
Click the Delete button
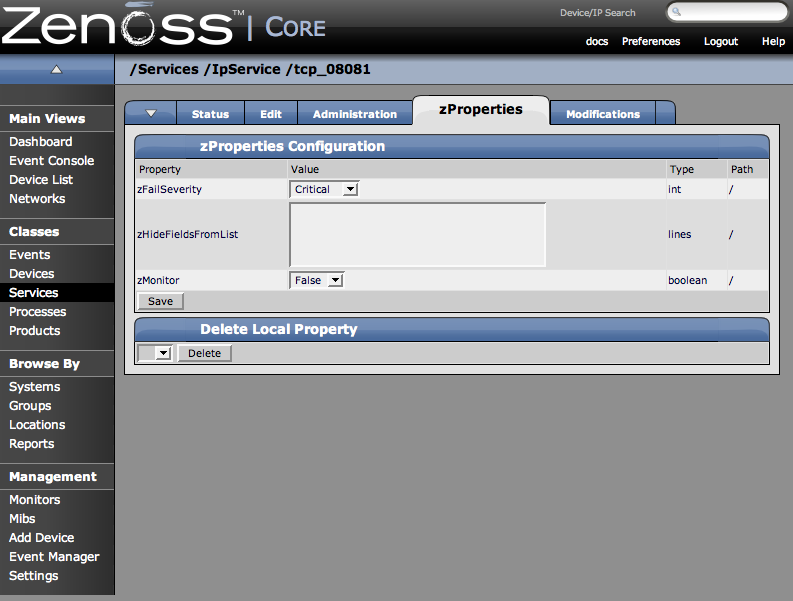click(204, 353)
